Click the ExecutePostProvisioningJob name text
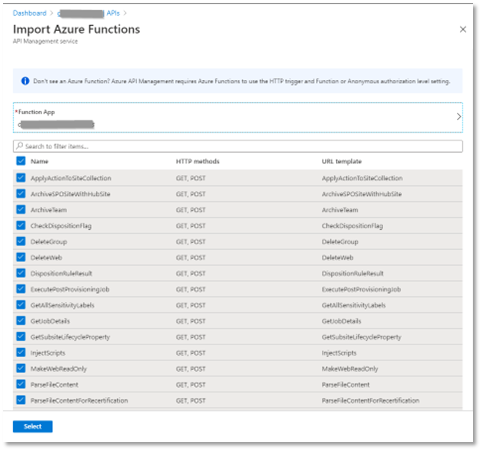 coord(70,290)
